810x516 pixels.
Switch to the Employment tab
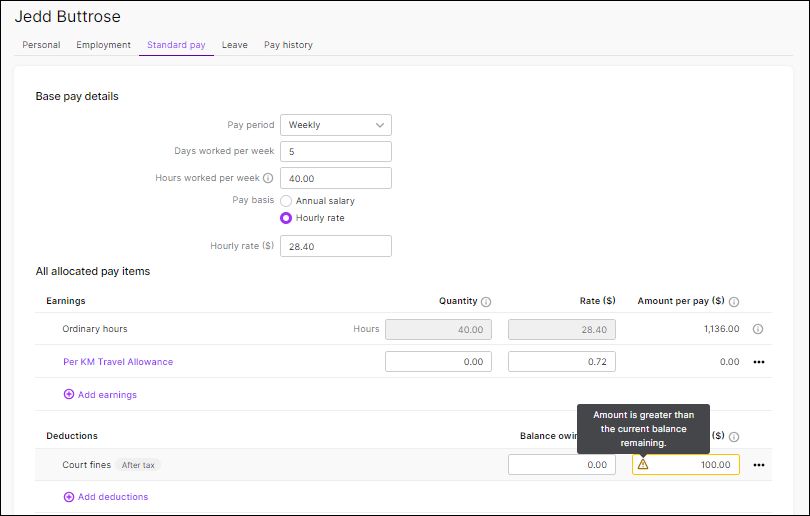(x=103, y=45)
